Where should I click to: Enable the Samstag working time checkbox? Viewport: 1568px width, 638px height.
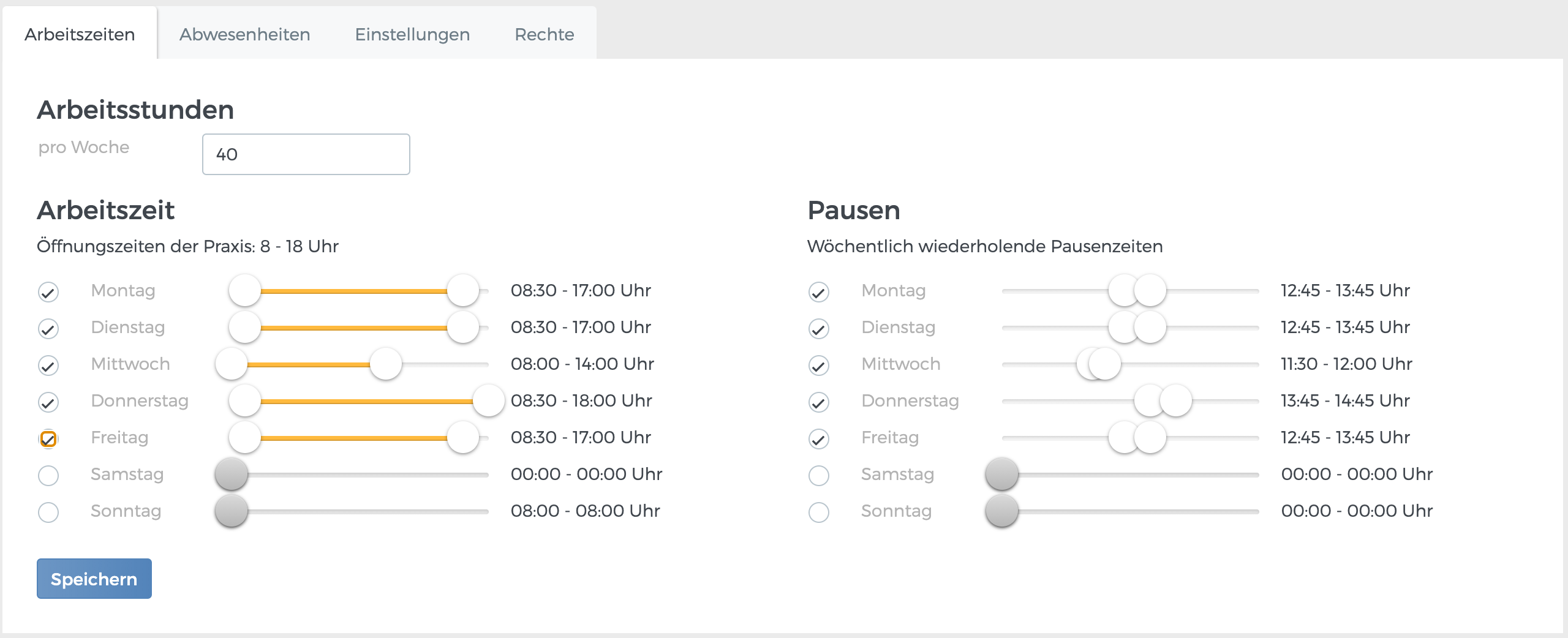48,475
